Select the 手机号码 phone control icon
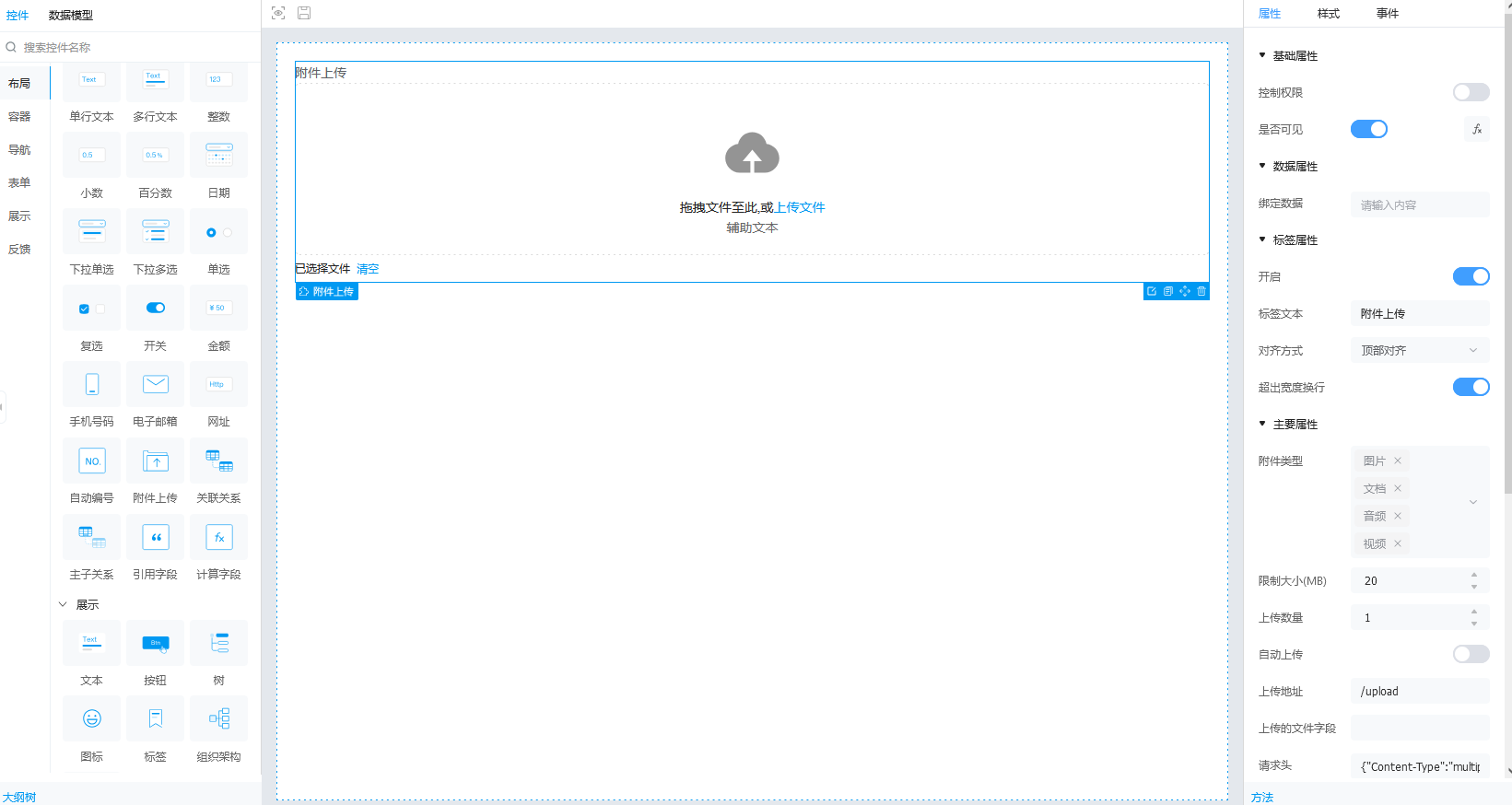1512x805 pixels. (91, 384)
